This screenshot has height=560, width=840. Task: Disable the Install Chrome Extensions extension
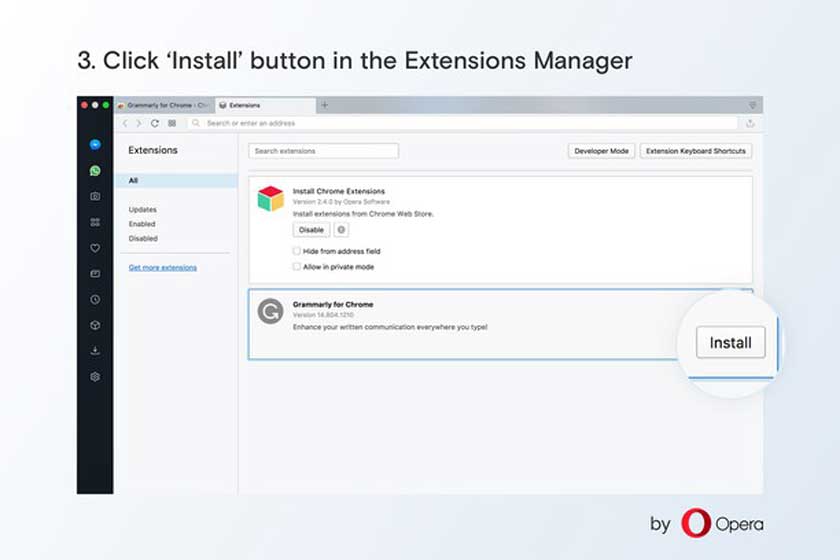[311, 230]
